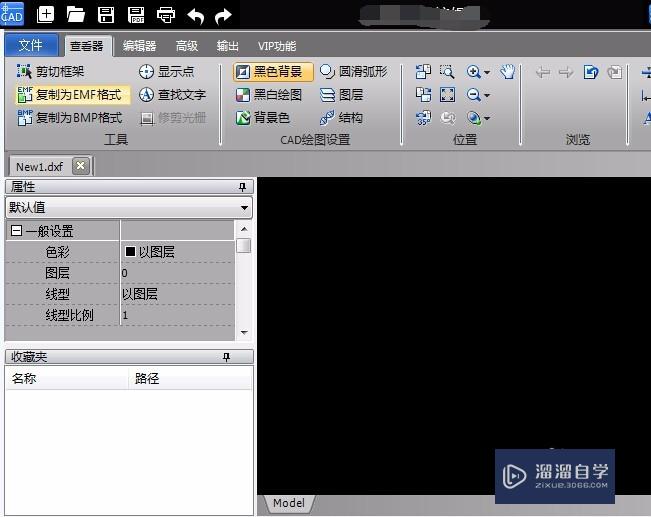Click the Zoom Out magnifier
The height and width of the screenshot is (517, 651).
[x=473, y=95]
